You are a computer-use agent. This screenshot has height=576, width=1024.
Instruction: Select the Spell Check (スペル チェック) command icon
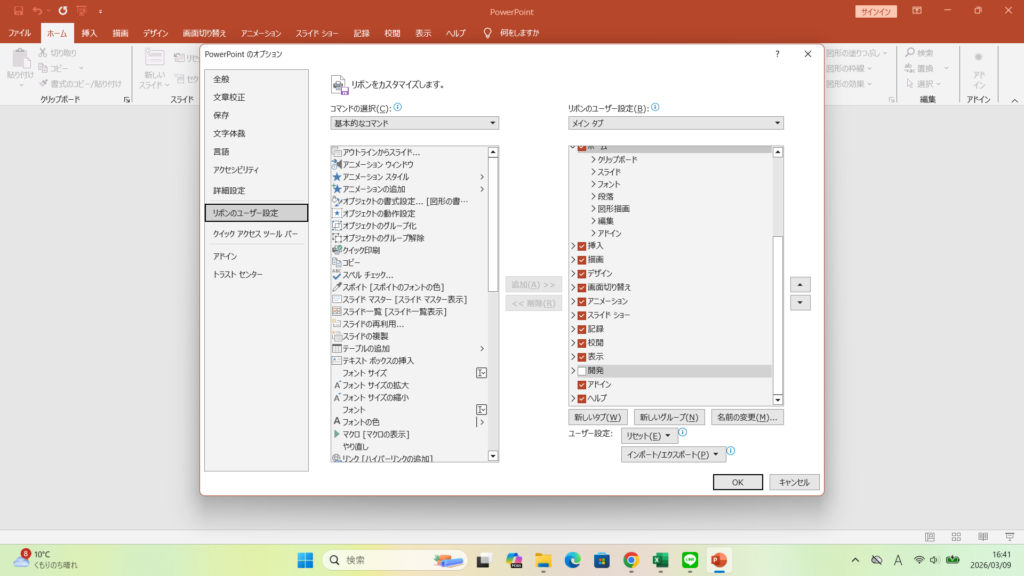[x=337, y=275]
